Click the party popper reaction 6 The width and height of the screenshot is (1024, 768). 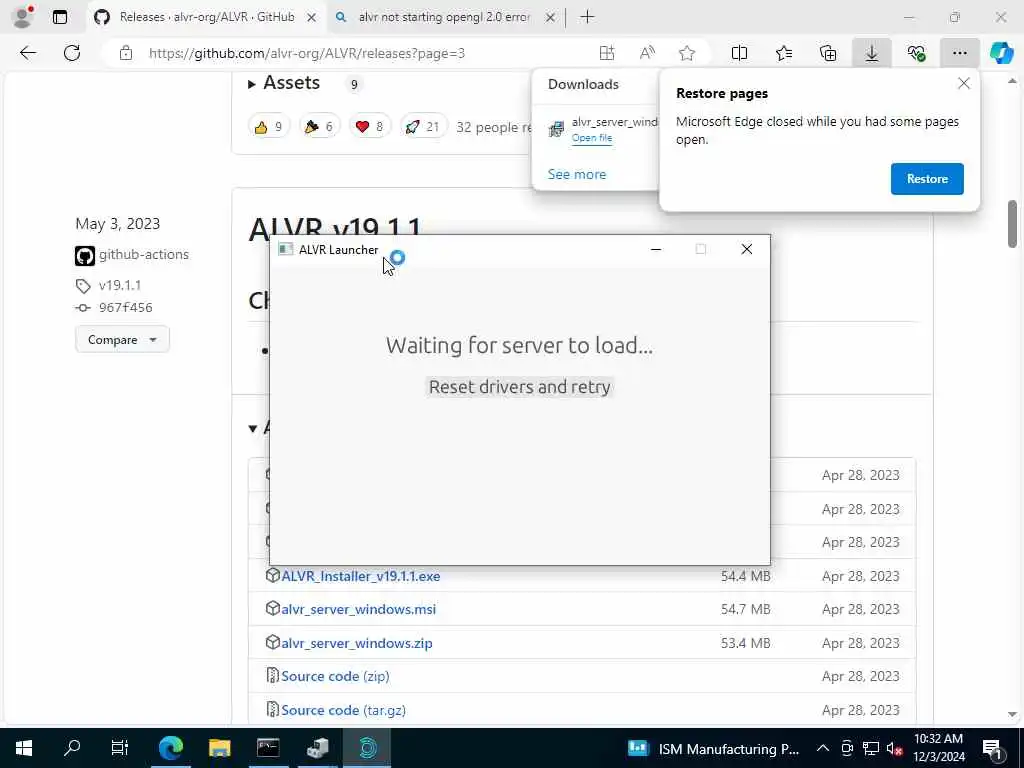pos(319,127)
